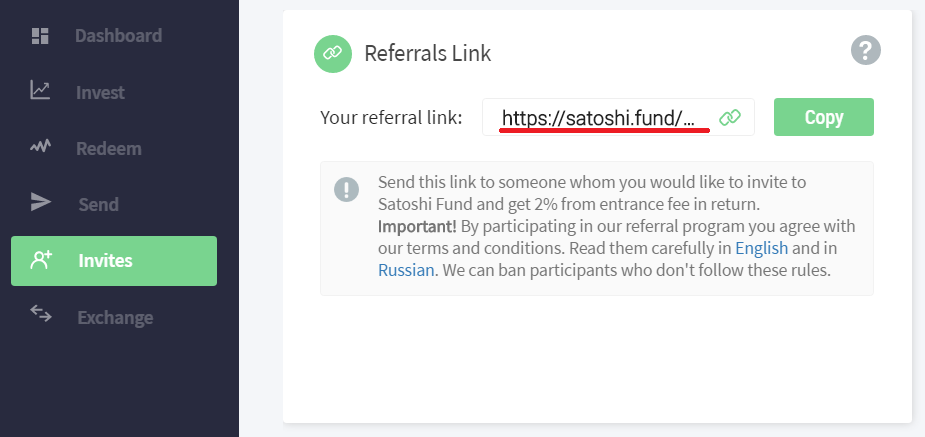
Task: Select the Send menu entry
Action: (x=98, y=204)
